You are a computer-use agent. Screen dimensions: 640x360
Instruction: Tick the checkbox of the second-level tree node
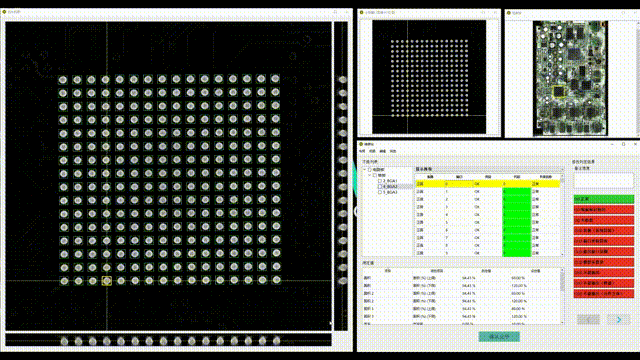pos(375,175)
